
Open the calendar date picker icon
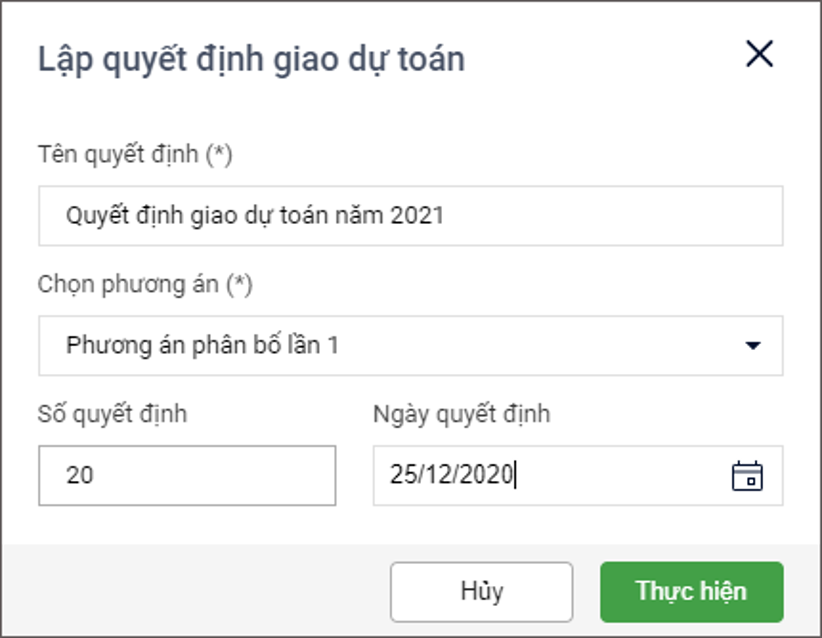click(747, 475)
